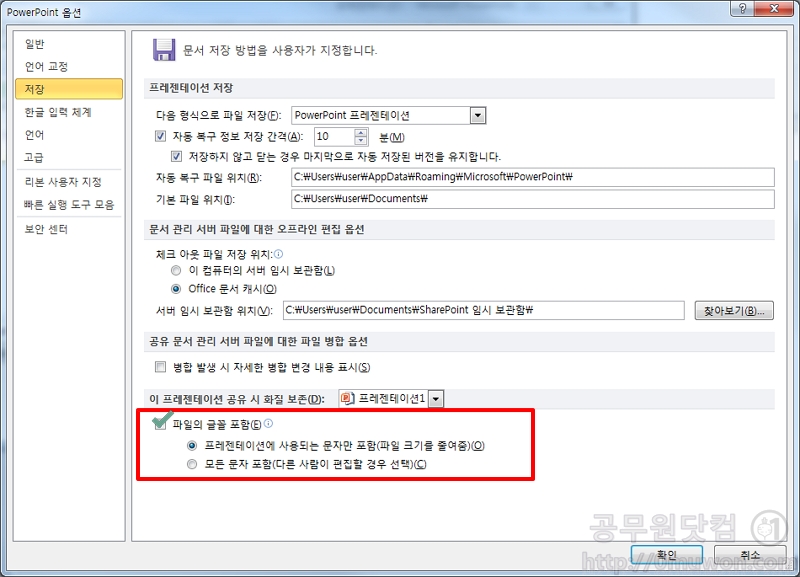The image size is (800, 577).
Task: Open the 보안 센터 category
Action: [x=46, y=229]
